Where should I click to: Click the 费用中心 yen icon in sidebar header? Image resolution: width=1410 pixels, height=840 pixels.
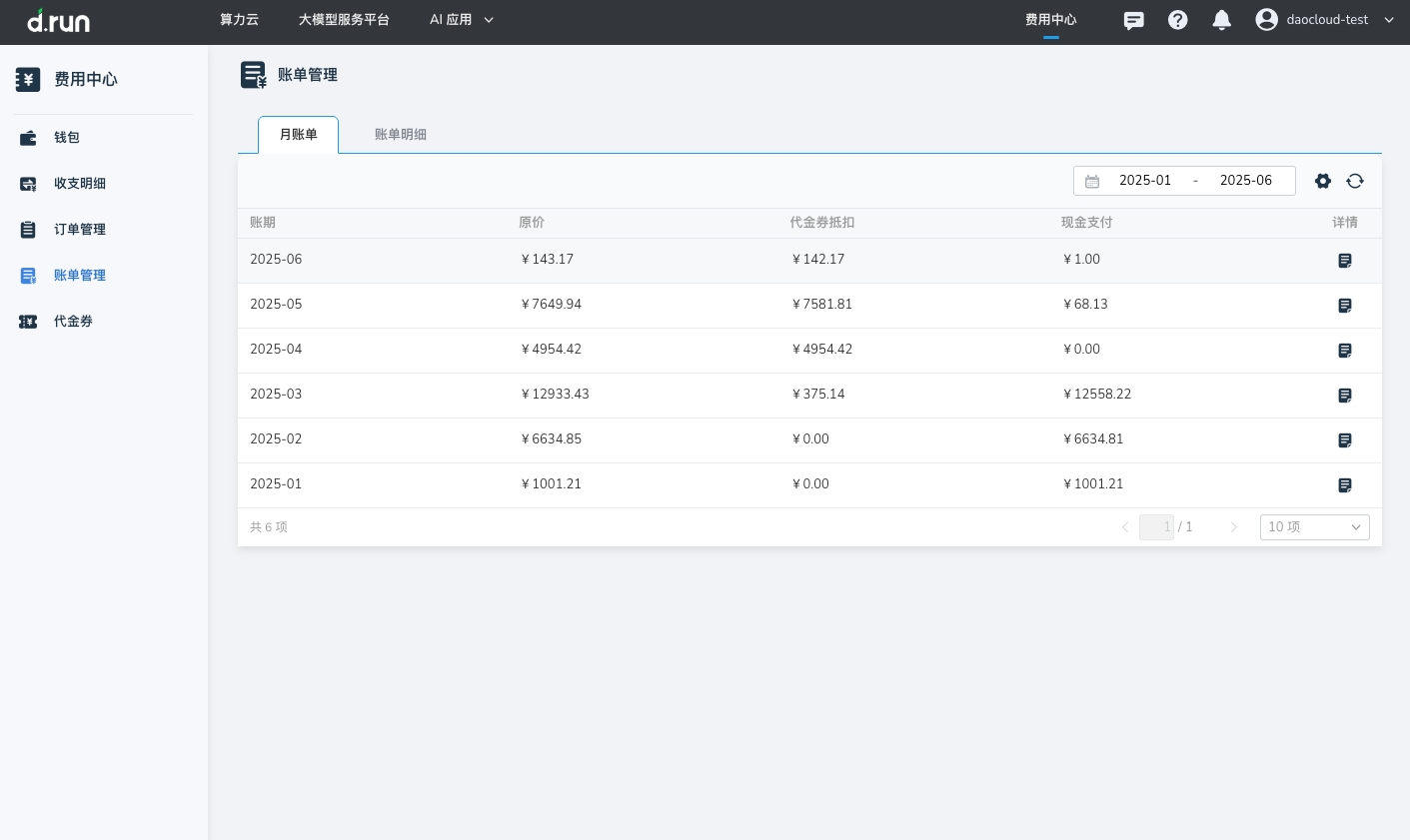(28, 80)
